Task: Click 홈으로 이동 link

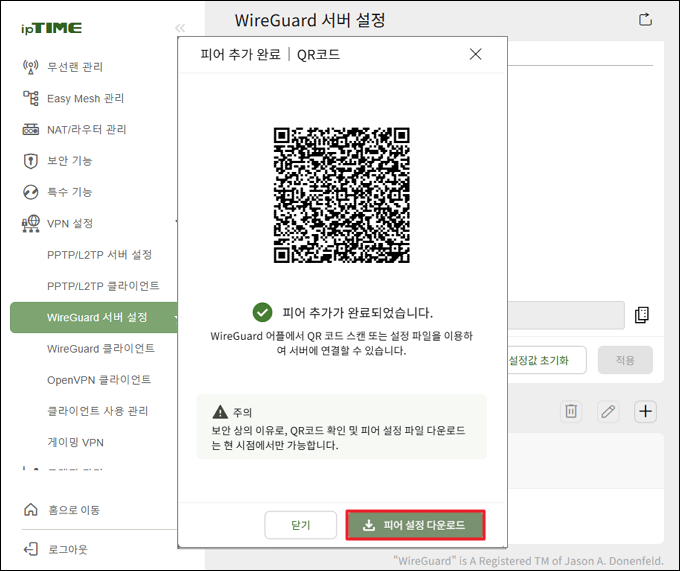Action: point(74,510)
